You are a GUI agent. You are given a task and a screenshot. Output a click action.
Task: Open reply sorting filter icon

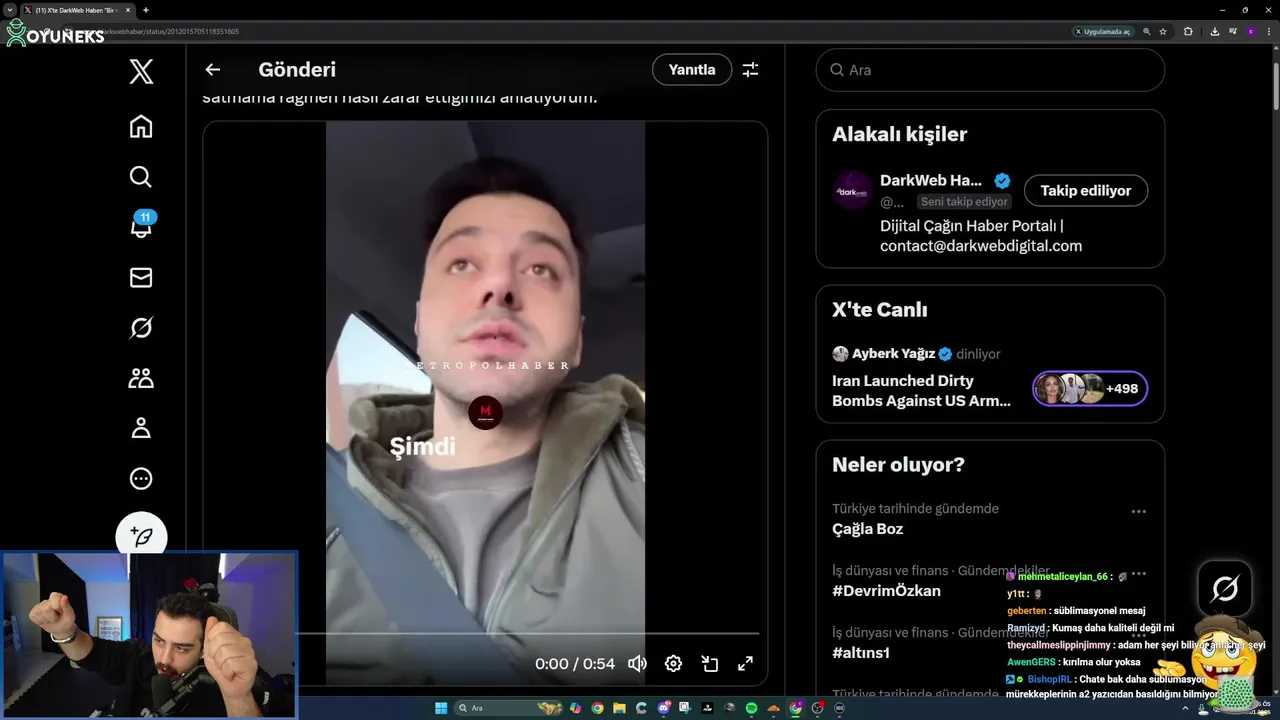[750, 70]
